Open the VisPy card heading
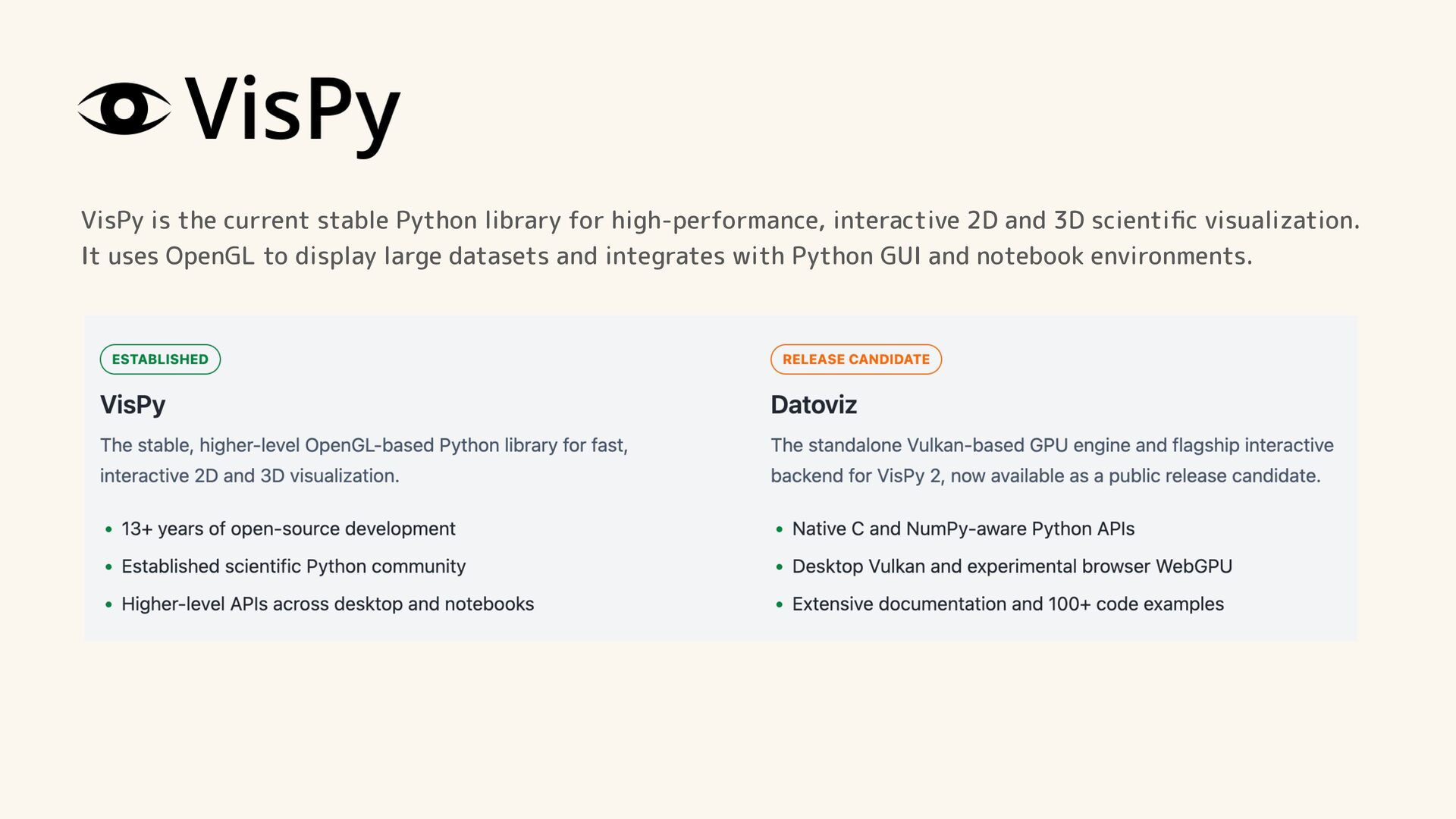The height and width of the screenshot is (819, 1456). pyautogui.click(x=133, y=405)
